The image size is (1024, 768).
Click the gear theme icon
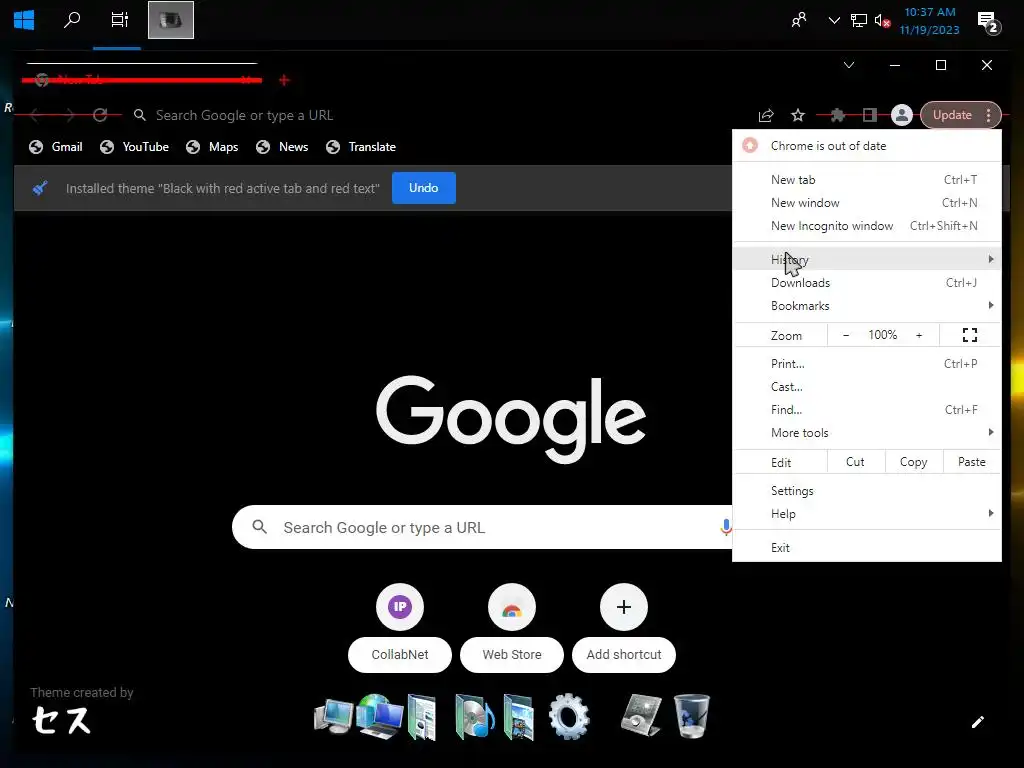coord(569,716)
